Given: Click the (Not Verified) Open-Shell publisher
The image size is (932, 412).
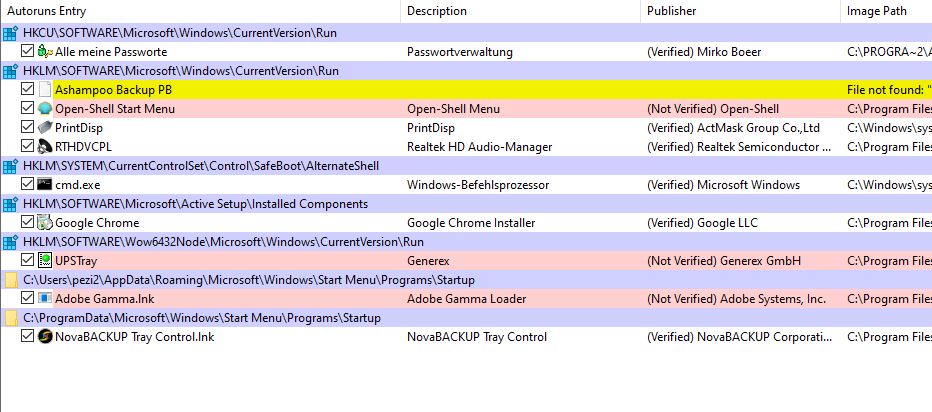Looking at the screenshot, I should [713, 109].
